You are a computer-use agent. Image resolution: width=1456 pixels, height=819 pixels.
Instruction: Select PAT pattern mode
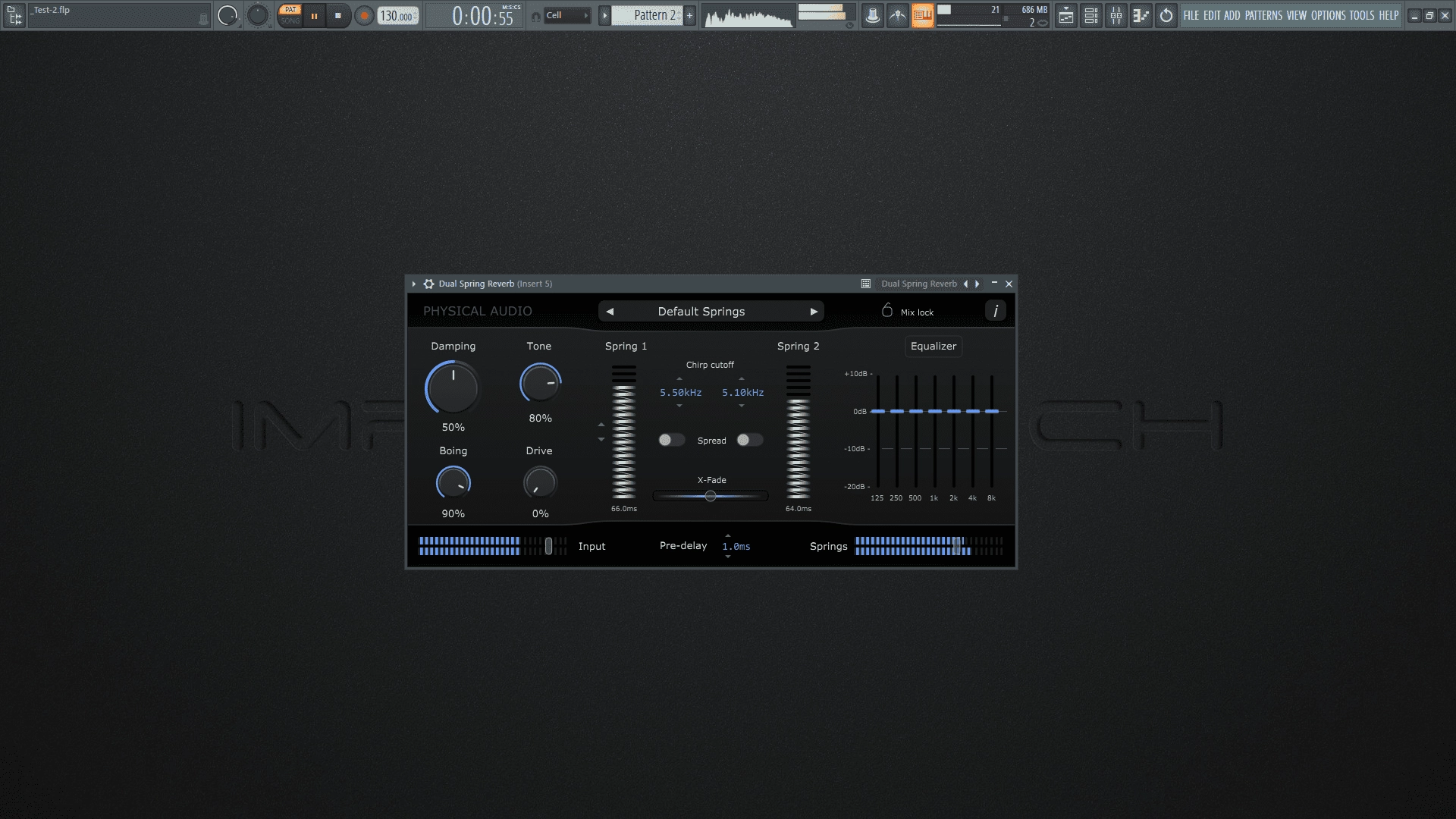290,10
